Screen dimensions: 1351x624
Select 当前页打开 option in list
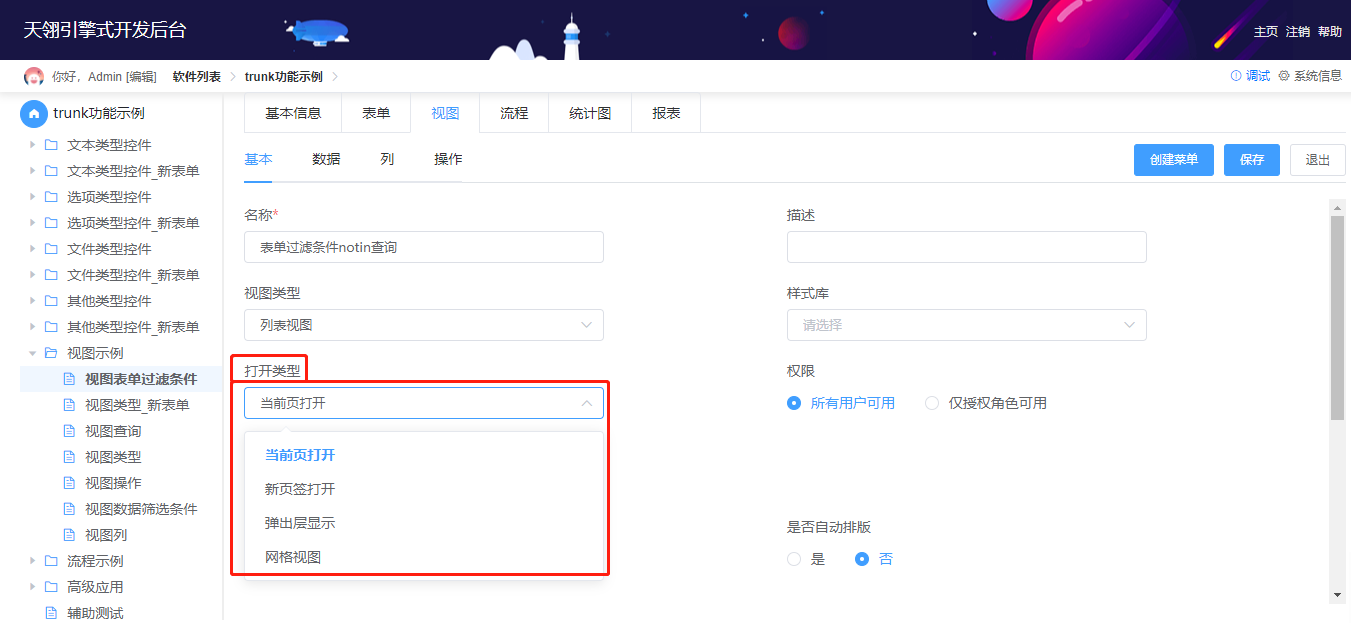click(x=424, y=455)
